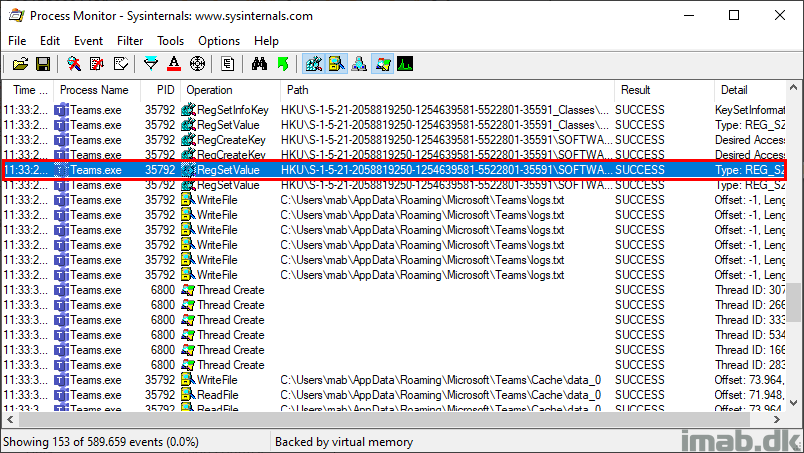Toggle Show Network Activity button
The width and height of the screenshot is (804, 453).
pyautogui.click(x=359, y=64)
